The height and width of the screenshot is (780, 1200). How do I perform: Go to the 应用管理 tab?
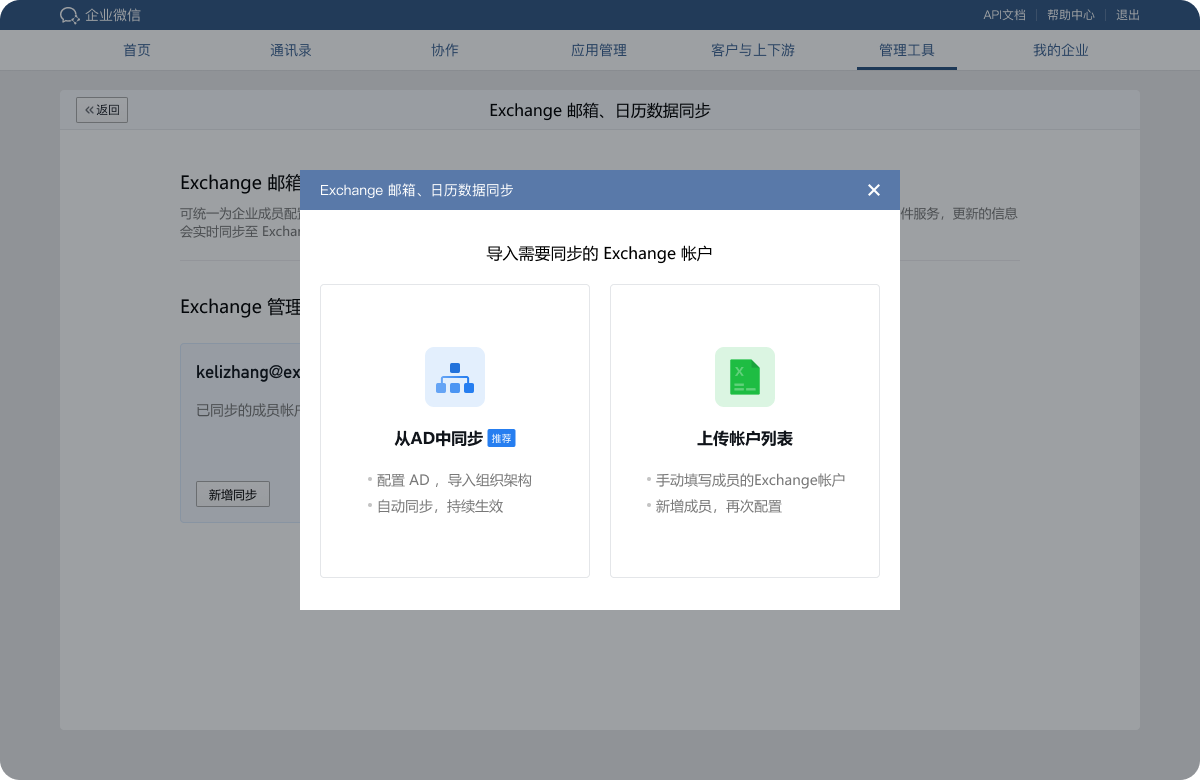[x=599, y=50]
